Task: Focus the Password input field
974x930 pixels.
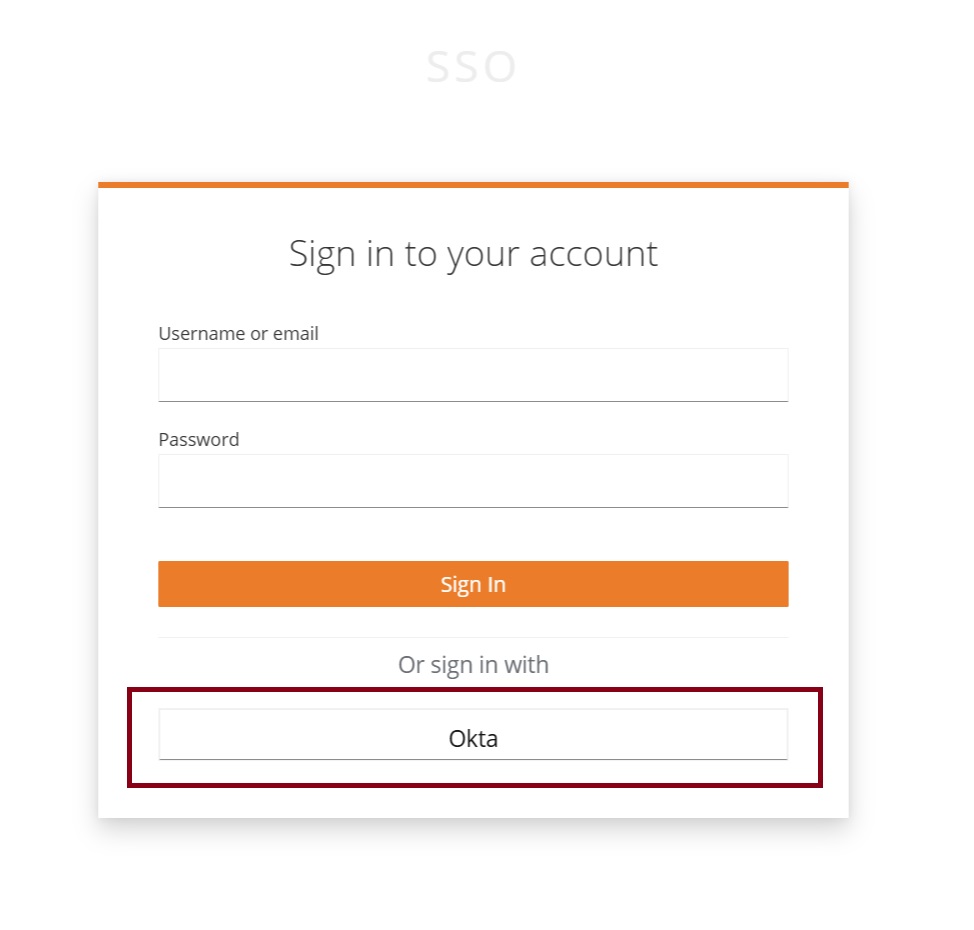Action: (472, 481)
